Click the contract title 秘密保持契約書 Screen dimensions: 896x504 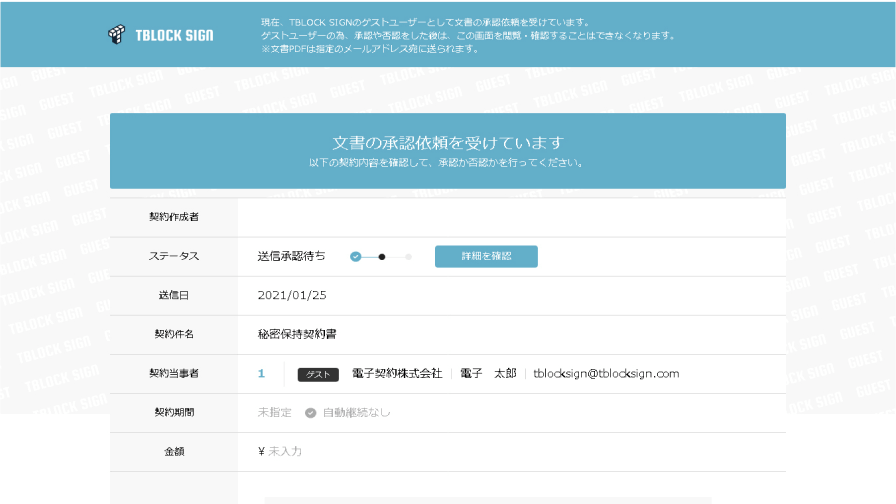tap(297, 334)
